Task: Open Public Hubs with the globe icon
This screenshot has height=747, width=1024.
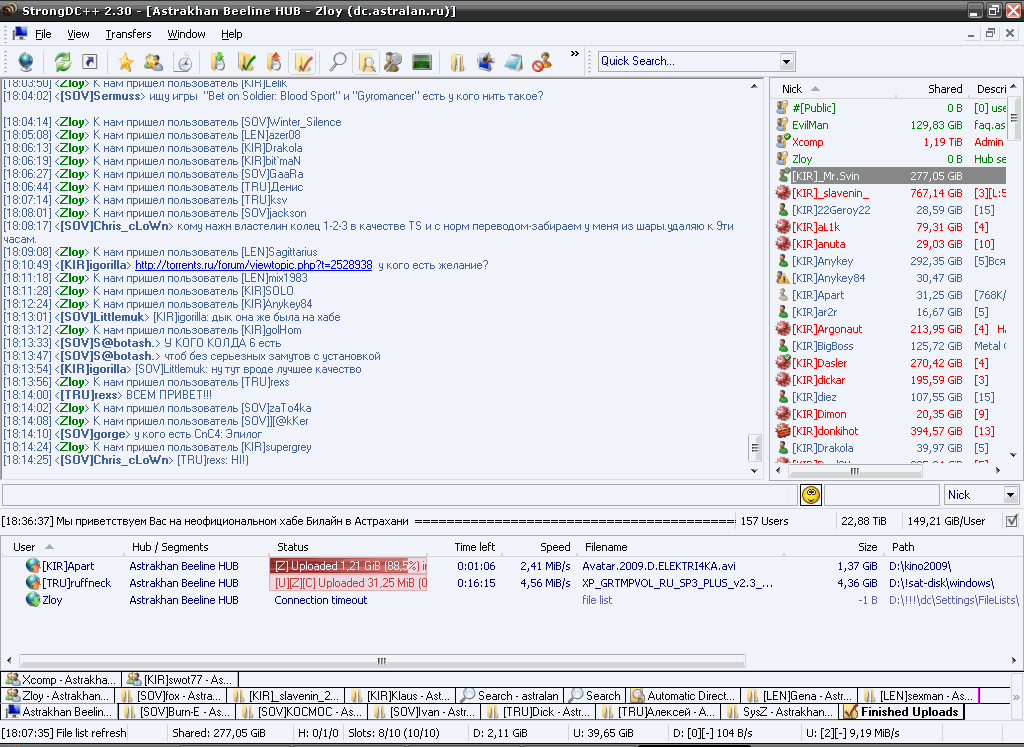Action: coord(25,62)
